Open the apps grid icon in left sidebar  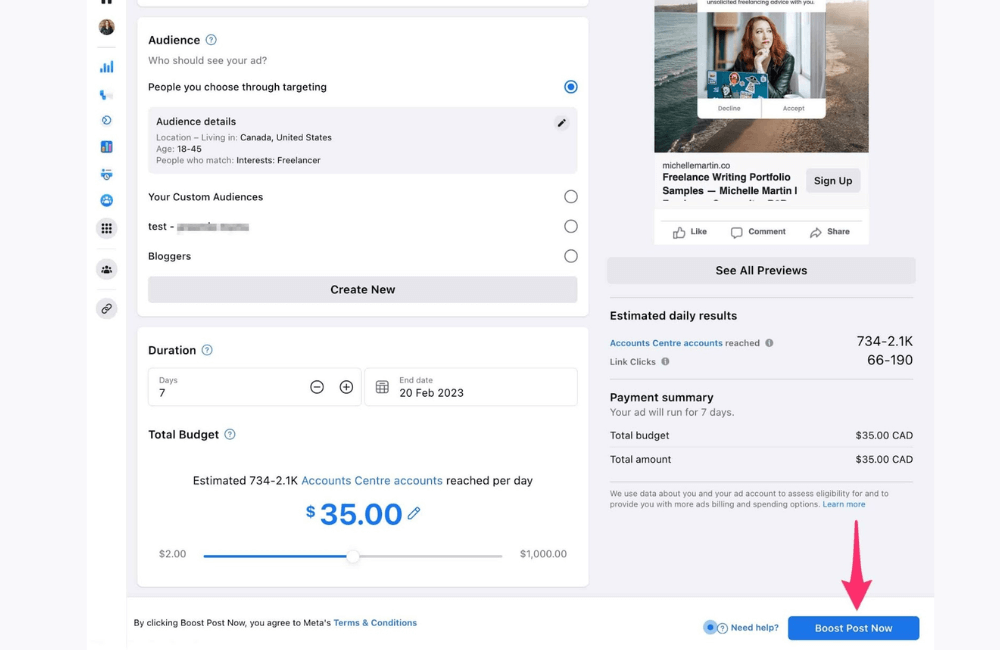[106, 228]
